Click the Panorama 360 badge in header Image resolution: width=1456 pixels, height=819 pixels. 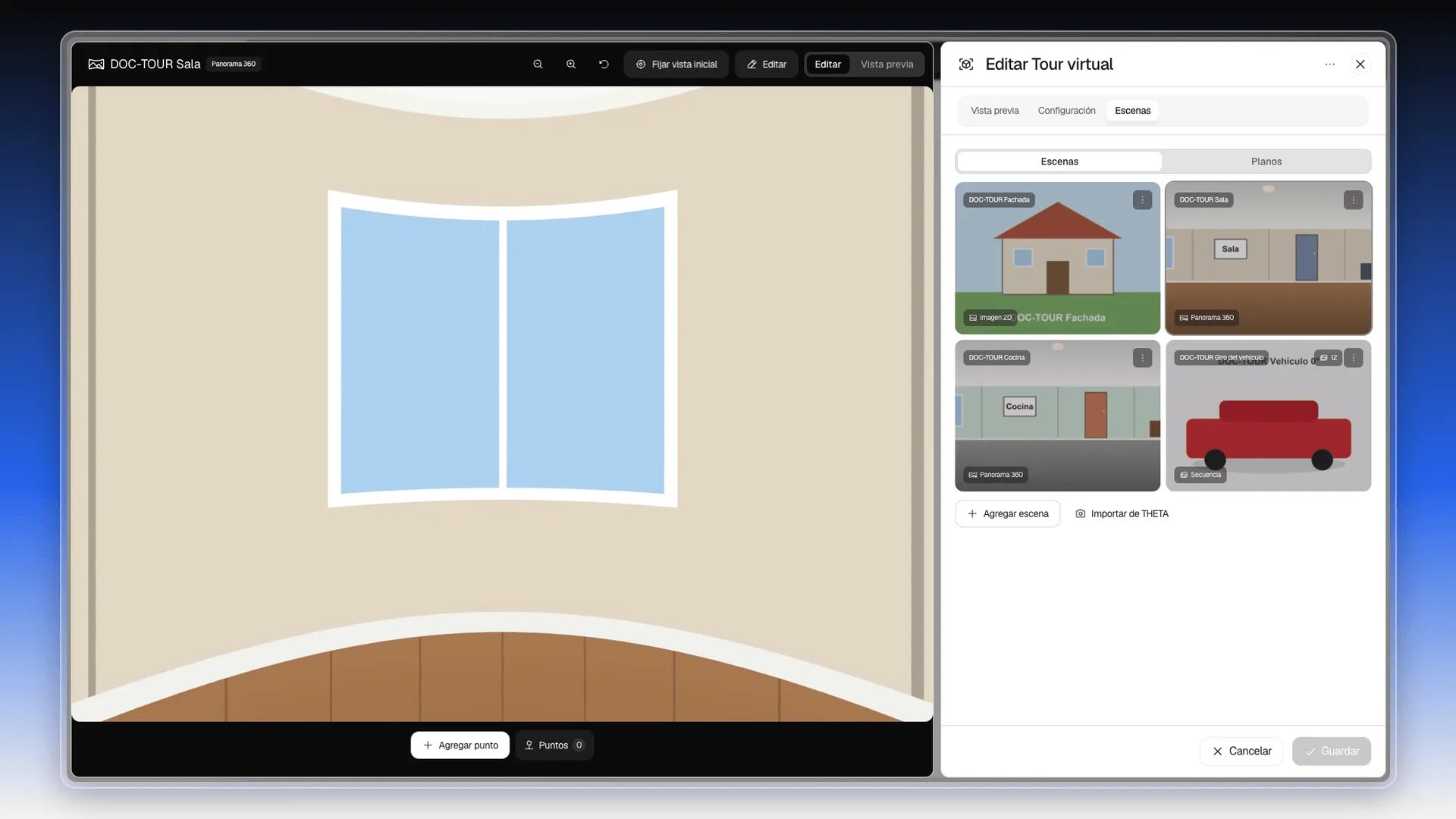tap(234, 64)
